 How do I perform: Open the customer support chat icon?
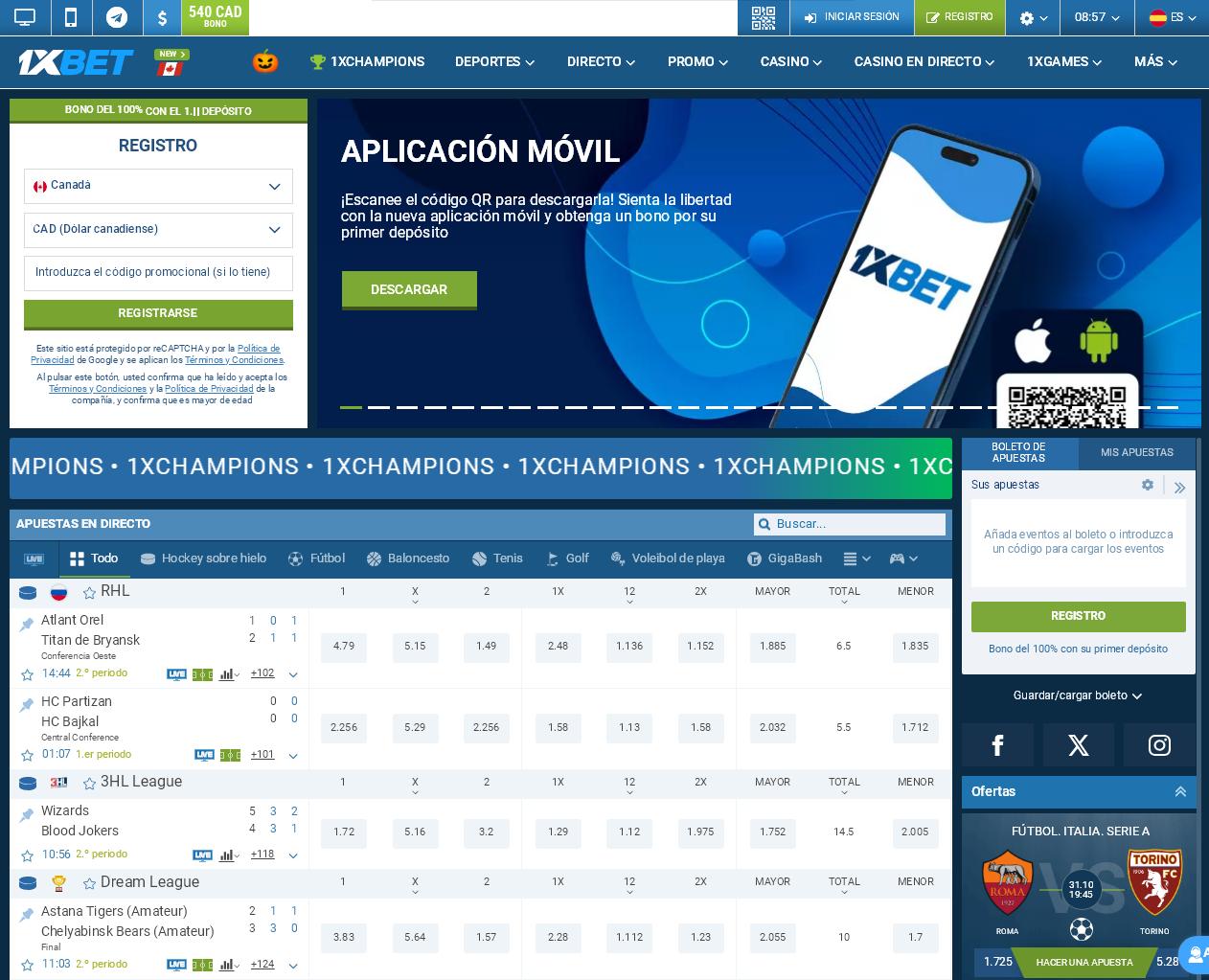coord(1195,954)
